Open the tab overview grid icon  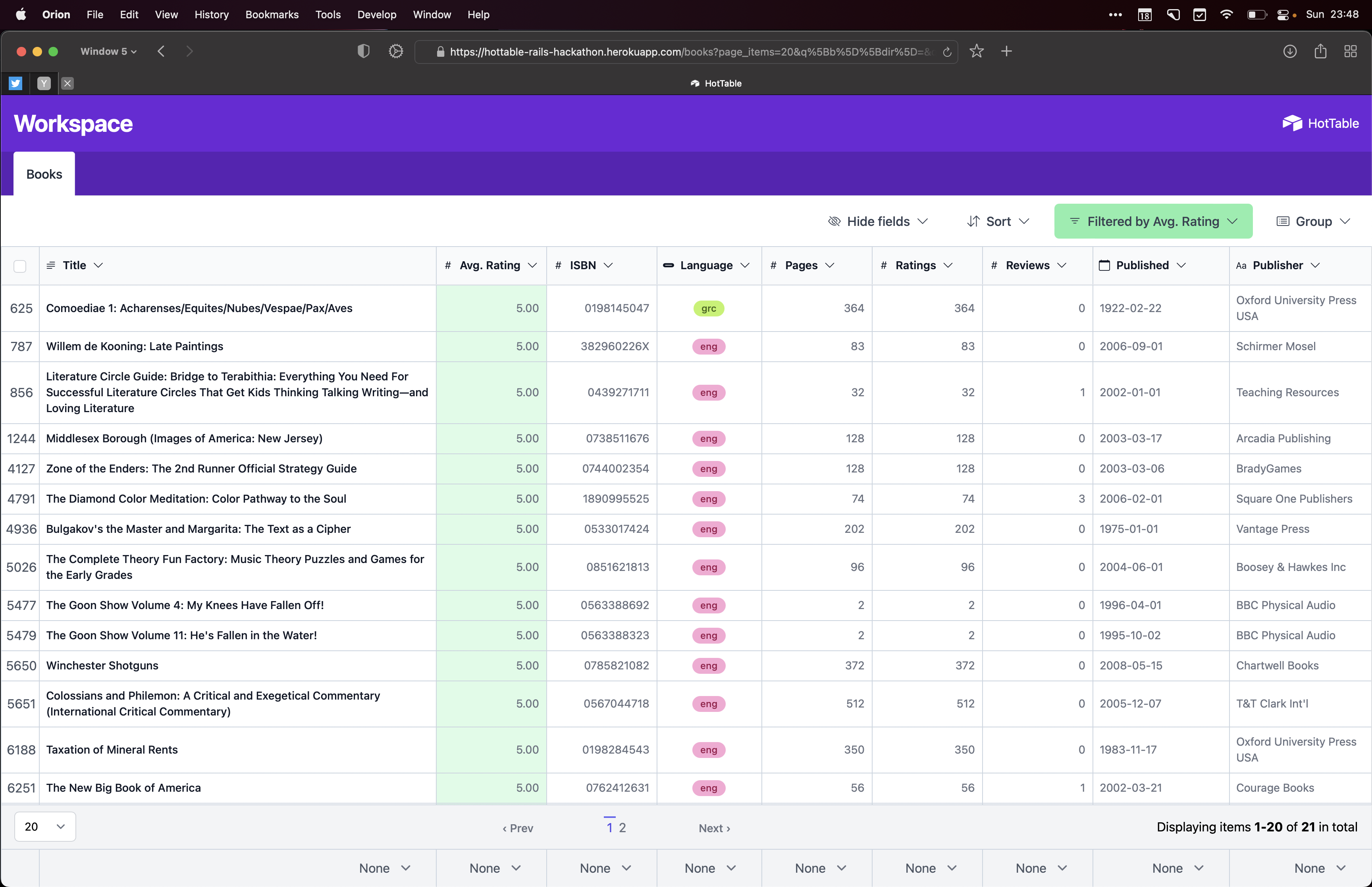[x=1350, y=51]
